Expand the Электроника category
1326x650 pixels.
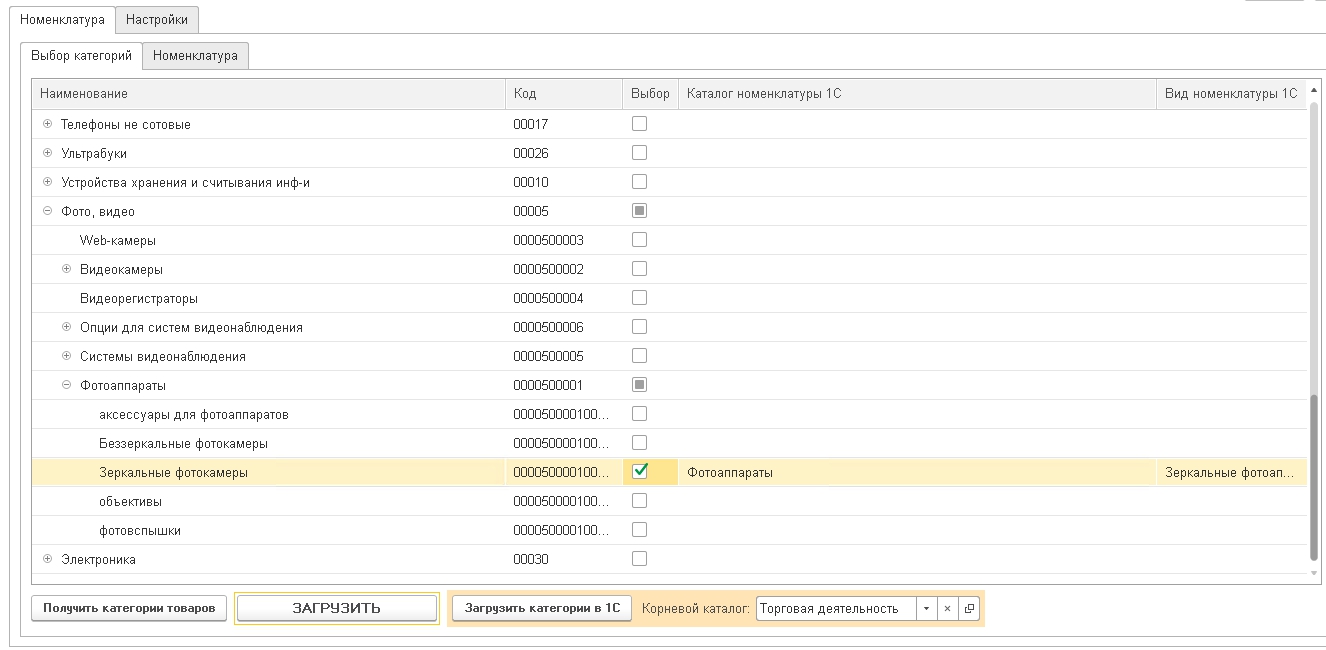point(47,559)
